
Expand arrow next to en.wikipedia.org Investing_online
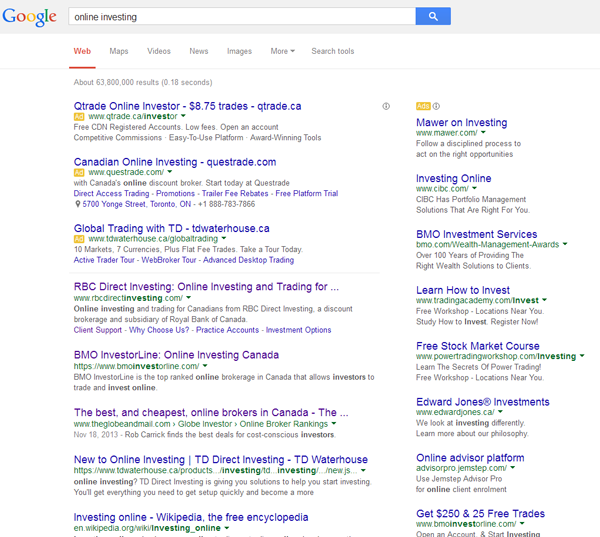(227, 528)
